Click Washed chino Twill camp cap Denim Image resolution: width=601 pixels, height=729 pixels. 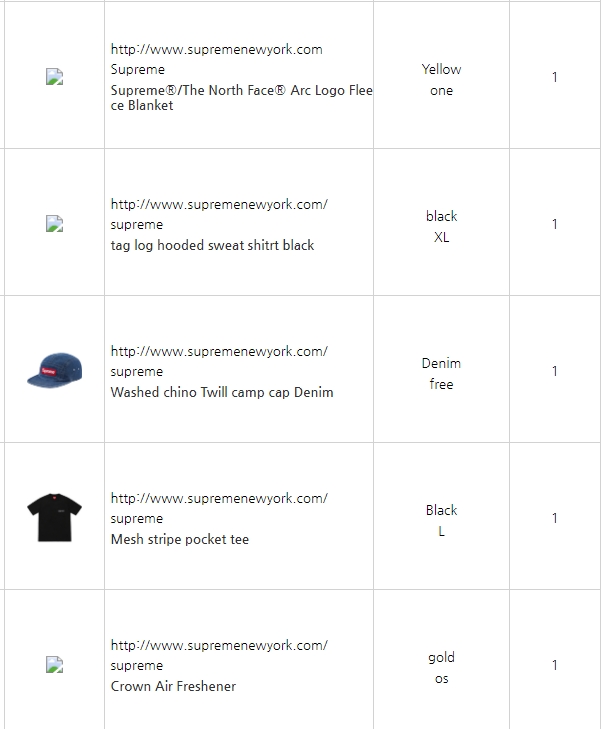tap(222, 392)
